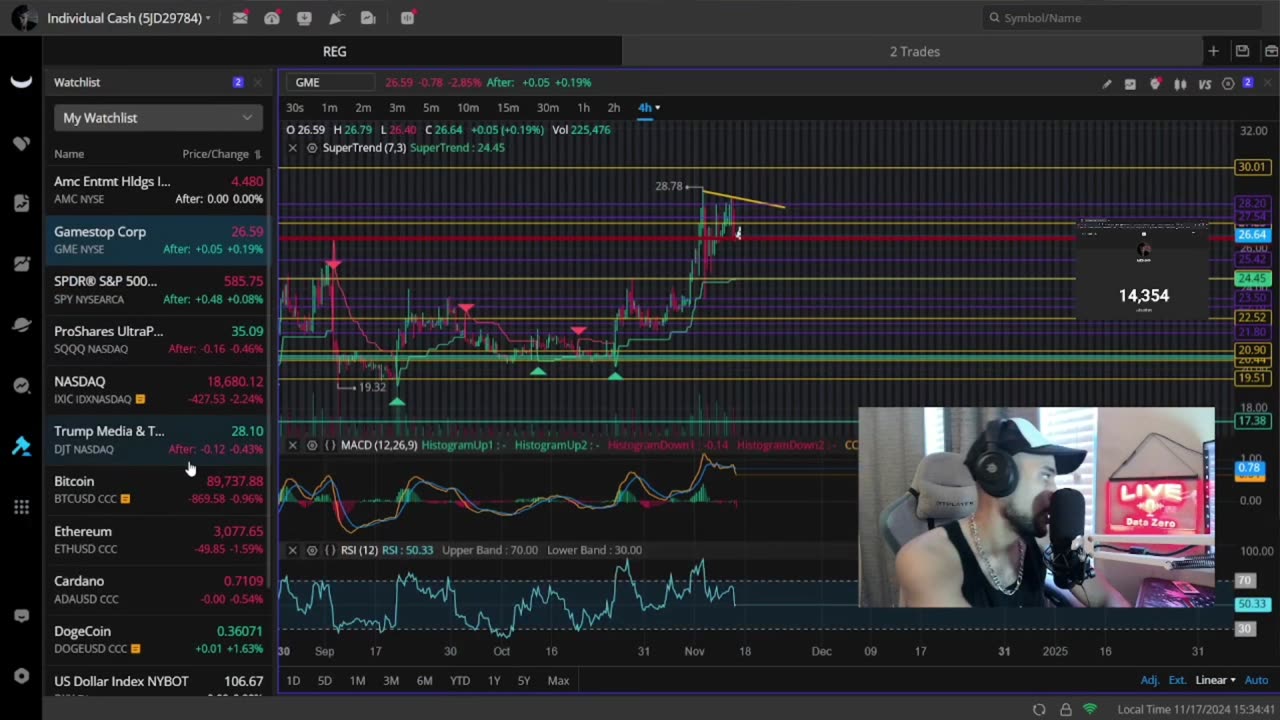Open the bird-shaped icon in left sidebar
This screenshot has width=1280, height=720.
(x=21, y=325)
